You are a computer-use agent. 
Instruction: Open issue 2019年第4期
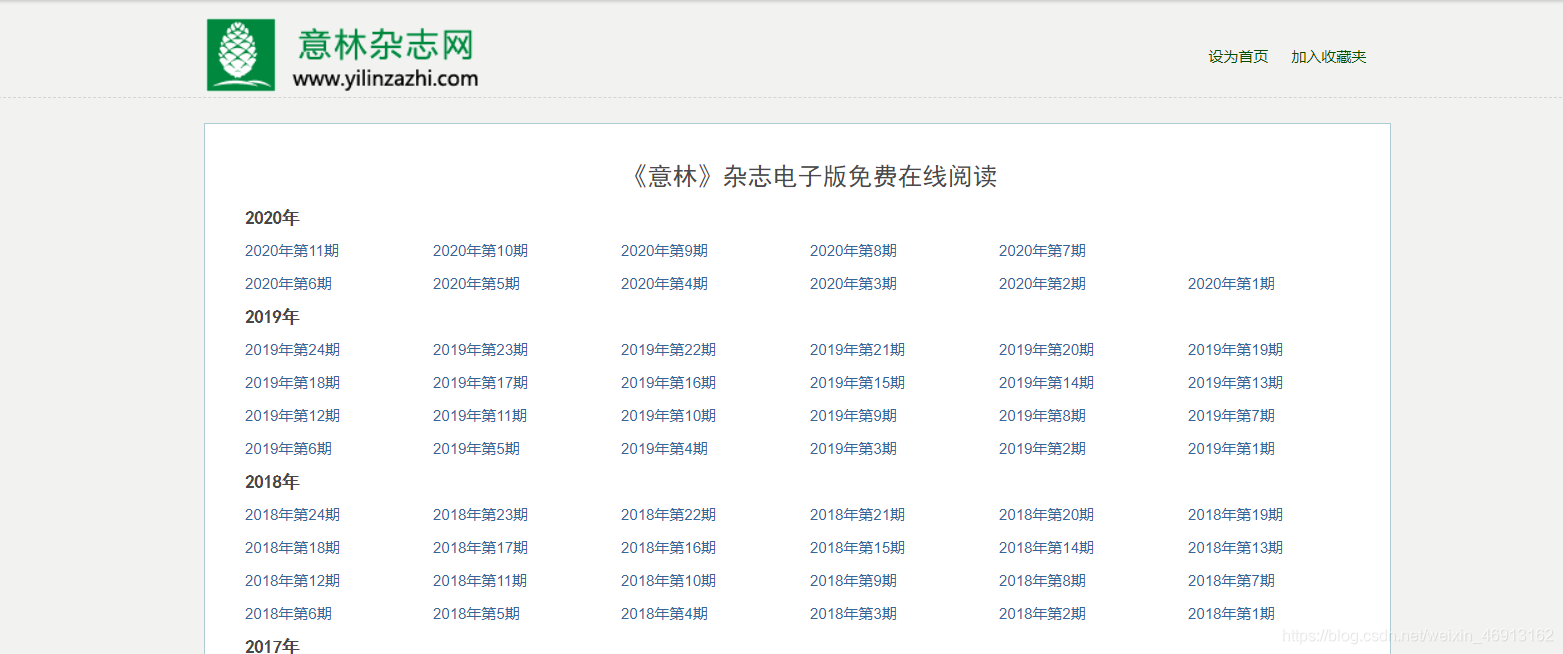point(664,449)
